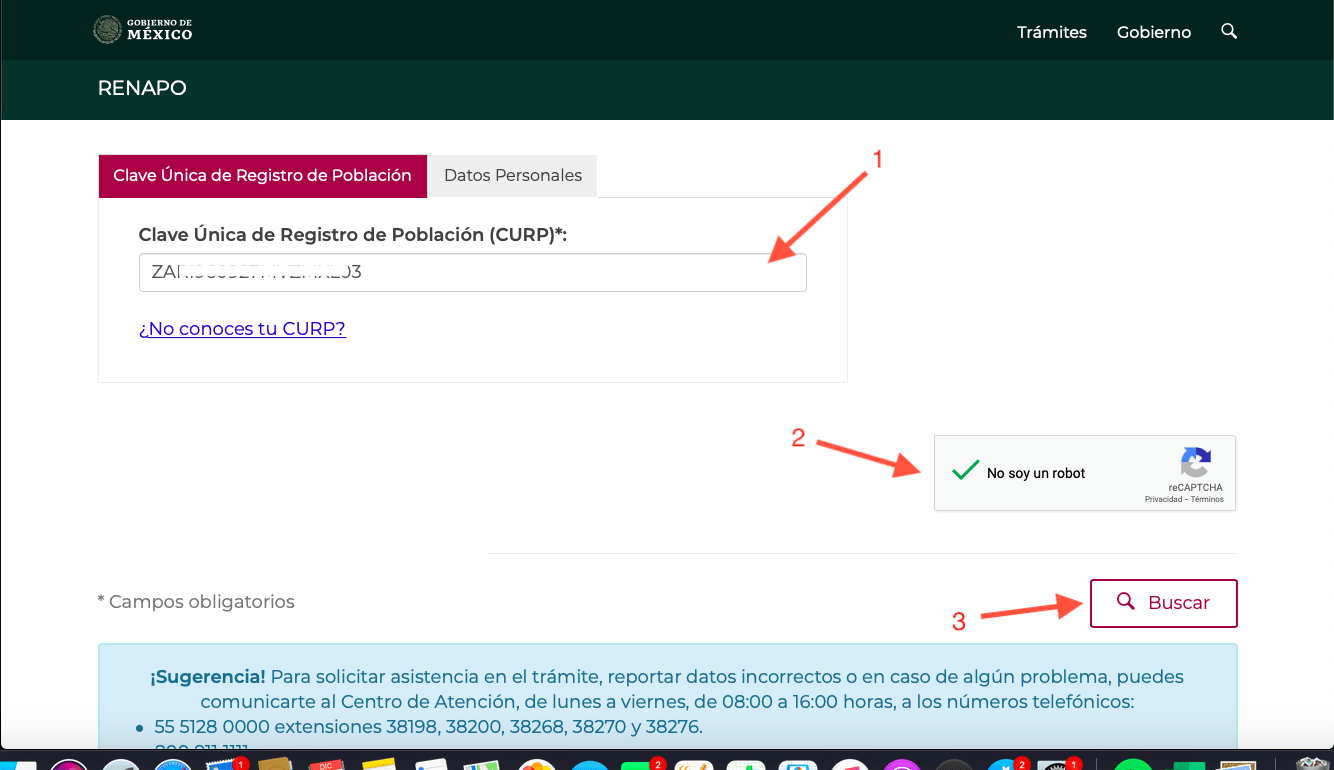Click the Gobierno de México logo
This screenshot has height=770, width=1334.
[x=142, y=30]
